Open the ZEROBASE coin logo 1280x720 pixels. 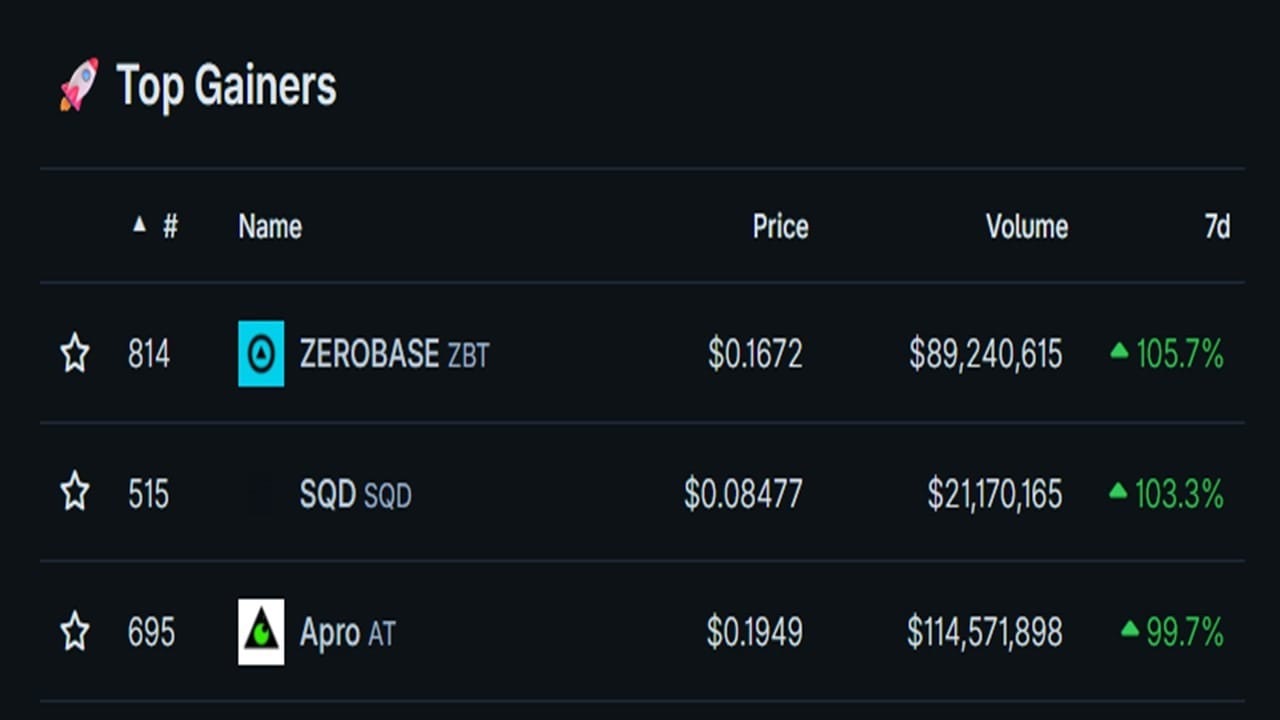click(261, 353)
